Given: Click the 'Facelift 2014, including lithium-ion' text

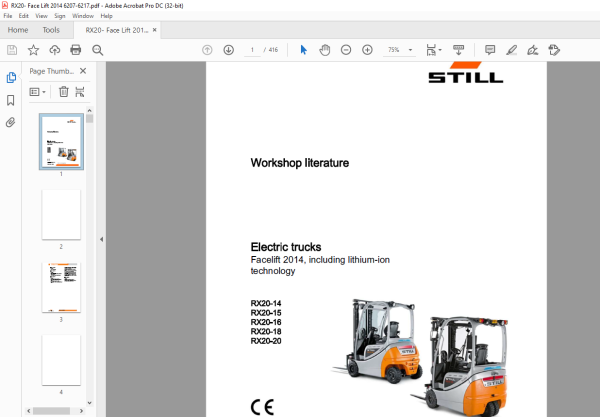Looking at the screenshot, I should 320,260.
